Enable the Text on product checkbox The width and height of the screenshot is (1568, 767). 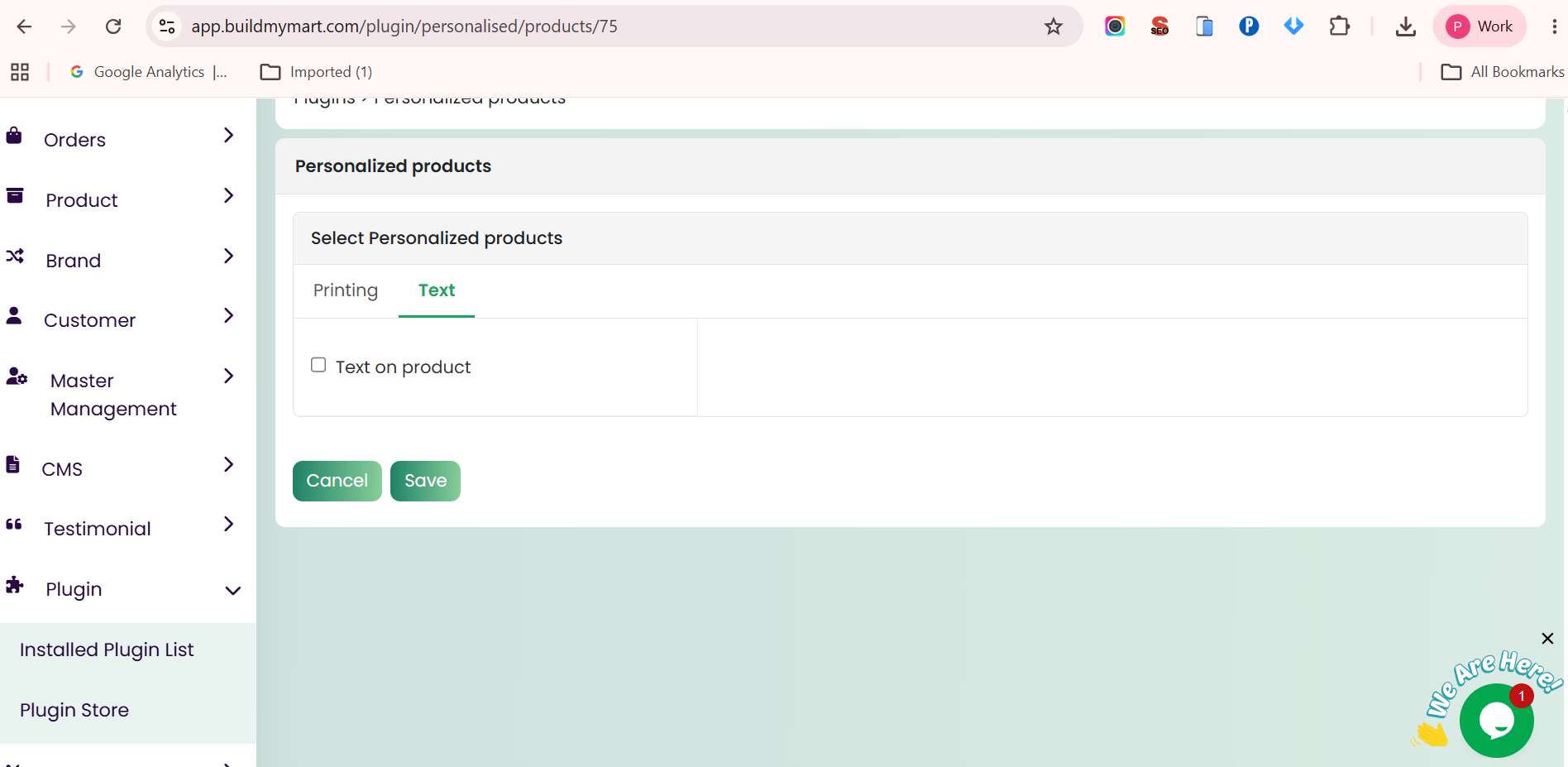pos(318,365)
